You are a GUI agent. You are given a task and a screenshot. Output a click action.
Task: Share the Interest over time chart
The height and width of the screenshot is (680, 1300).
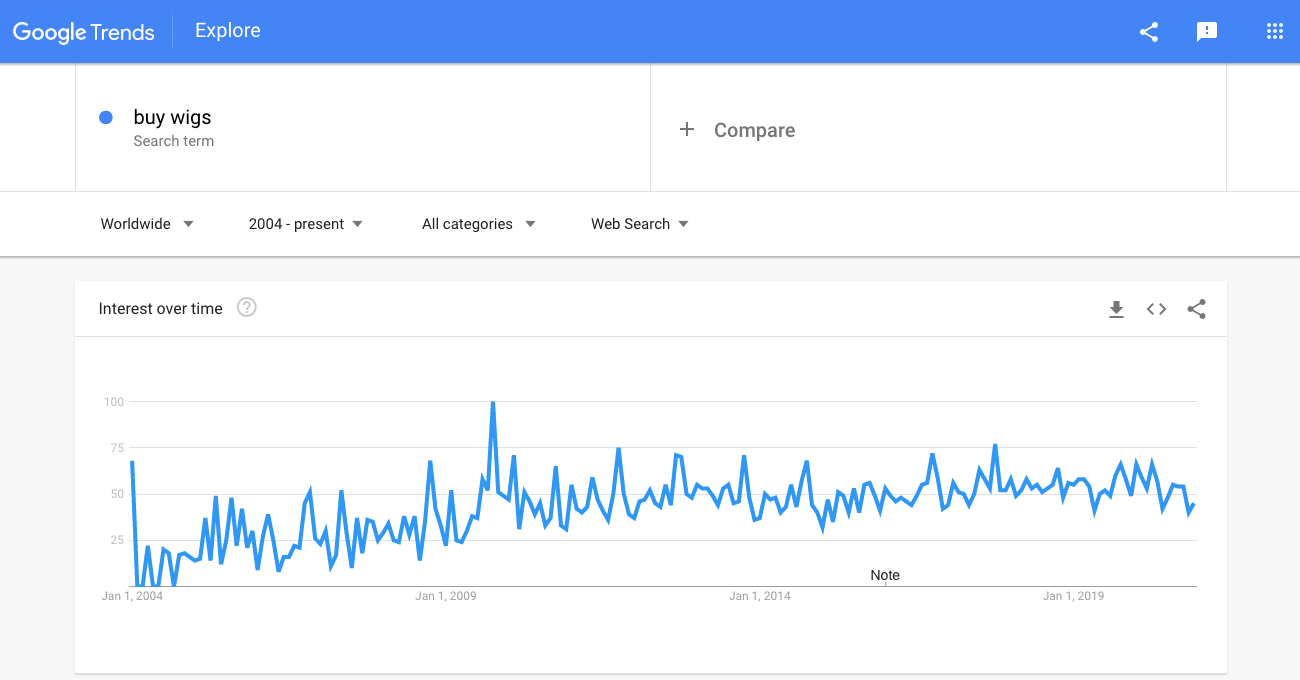coord(1196,309)
